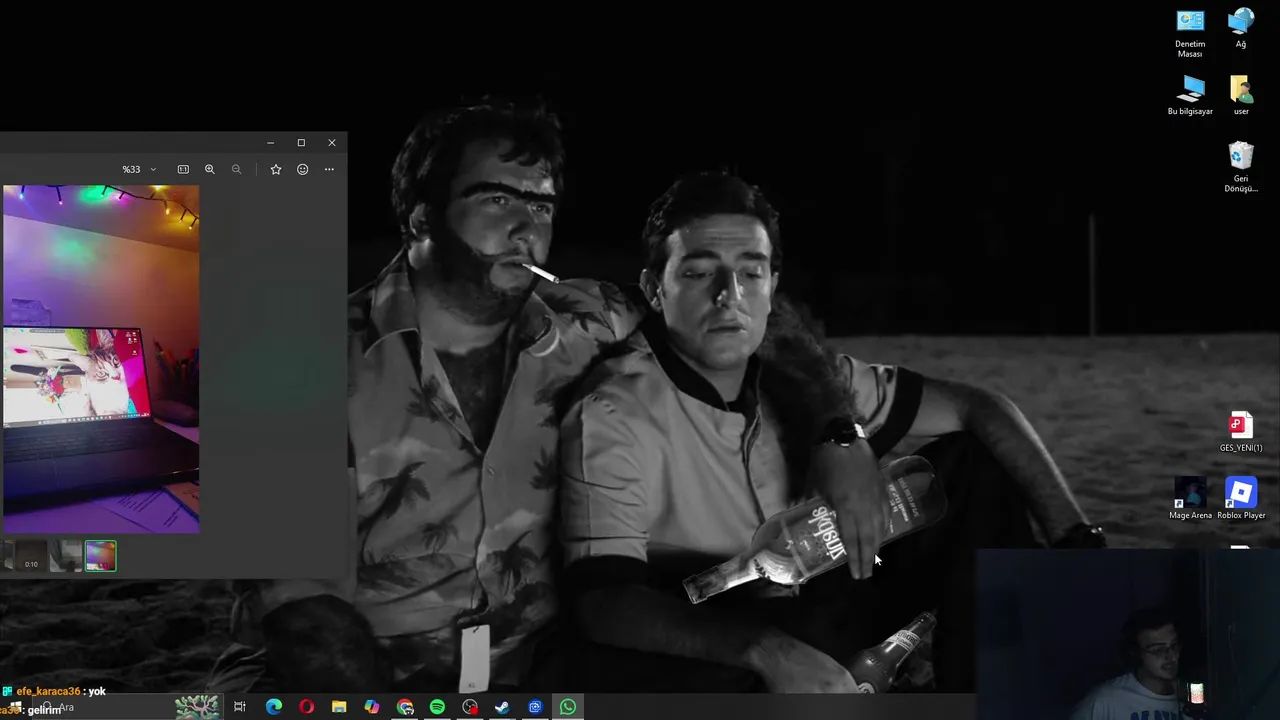Maximize the media viewer window
Screen dimensions: 1280x720
(x=301, y=143)
